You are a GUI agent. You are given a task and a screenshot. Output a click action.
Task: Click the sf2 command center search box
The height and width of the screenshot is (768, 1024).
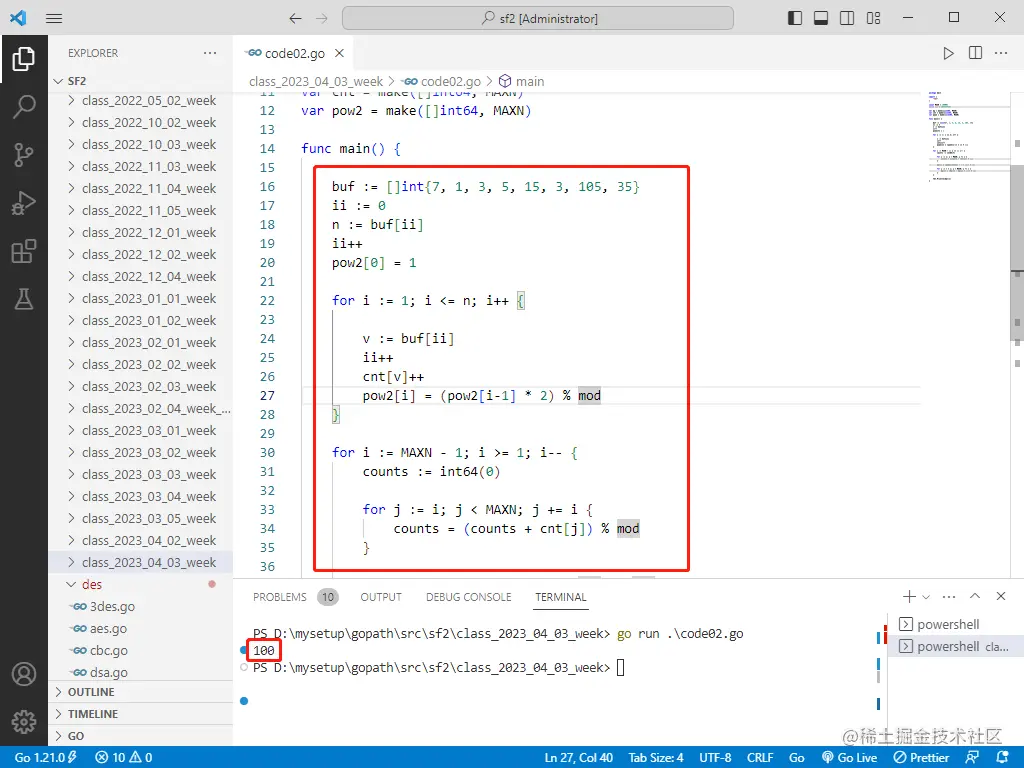click(x=537, y=18)
